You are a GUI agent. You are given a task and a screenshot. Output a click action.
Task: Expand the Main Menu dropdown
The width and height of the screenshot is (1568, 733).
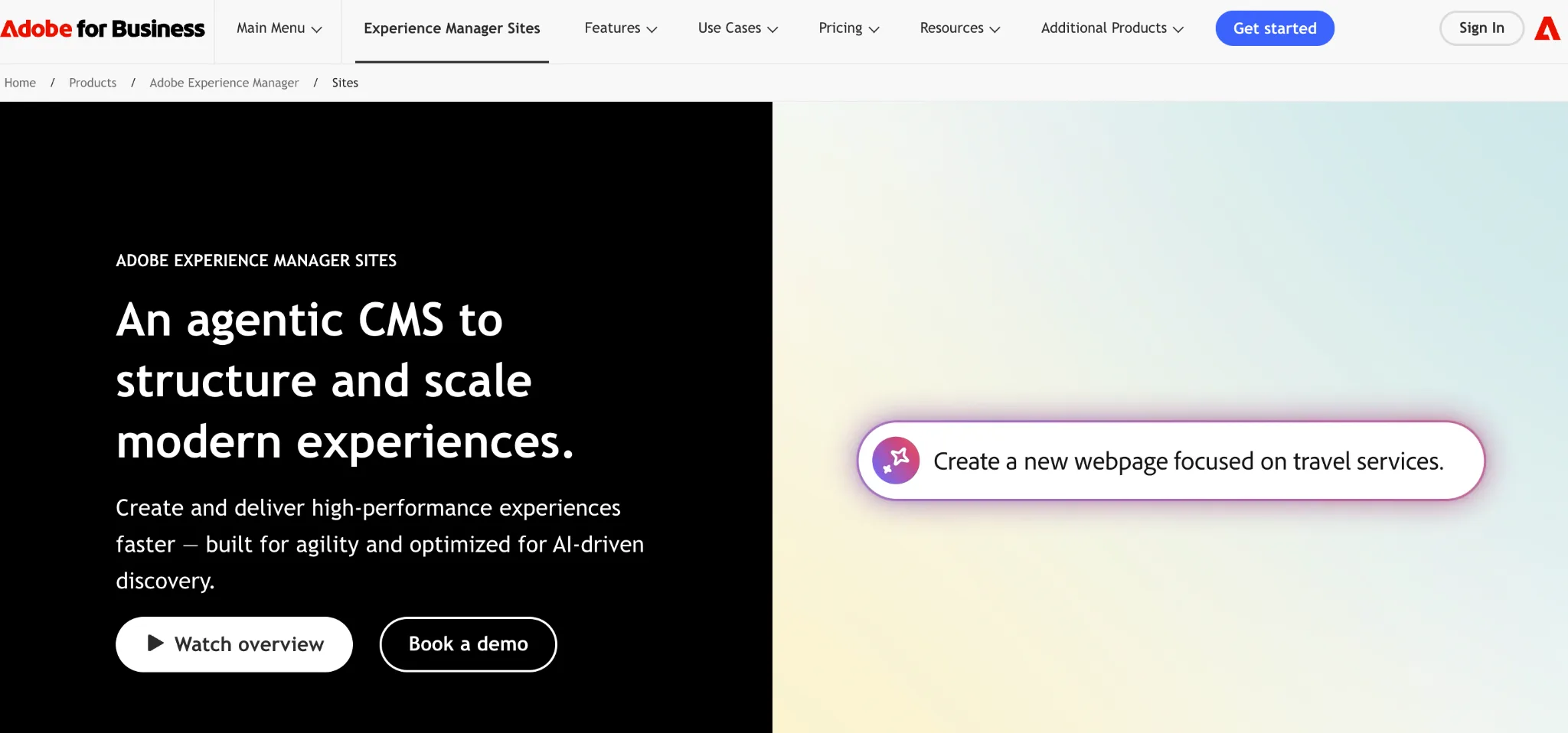tap(279, 28)
